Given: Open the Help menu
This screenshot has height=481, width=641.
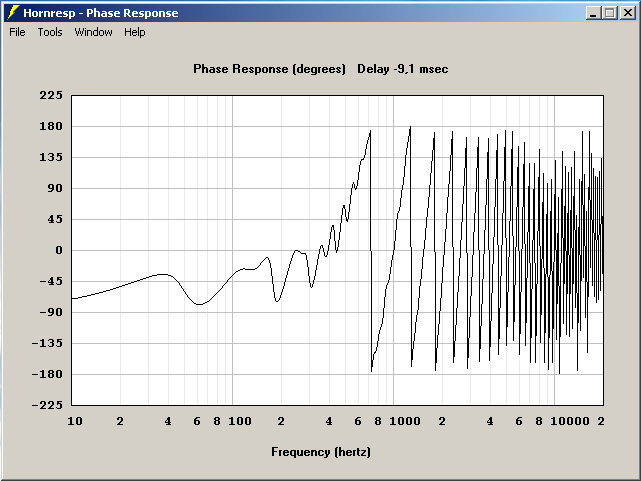Looking at the screenshot, I should click(134, 32).
